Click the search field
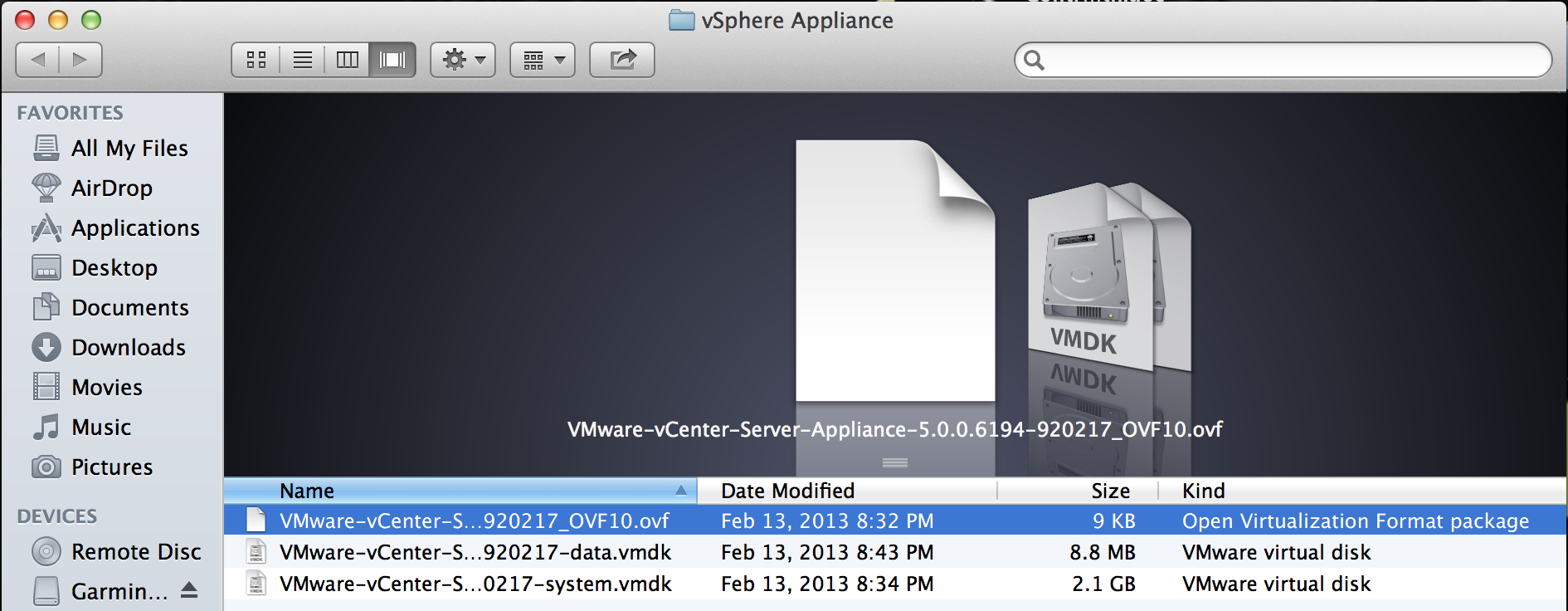Viewport: 1568px width, 611px height. pyautogui.click(x=1283, y=60)
